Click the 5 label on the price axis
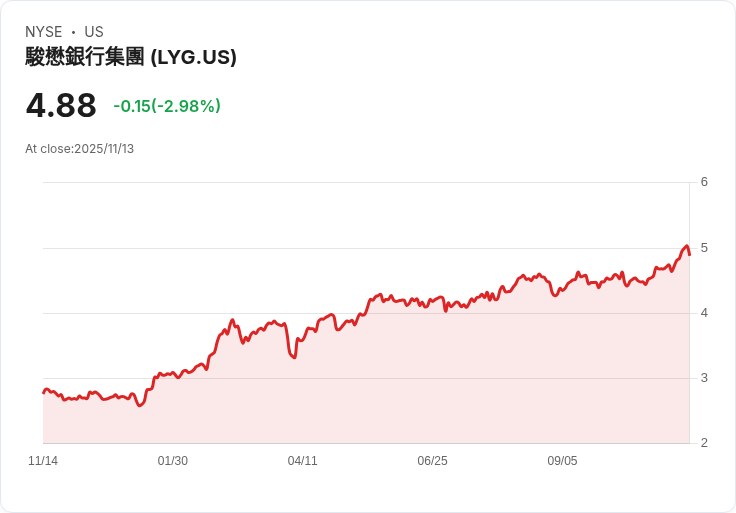 [704, 247]
